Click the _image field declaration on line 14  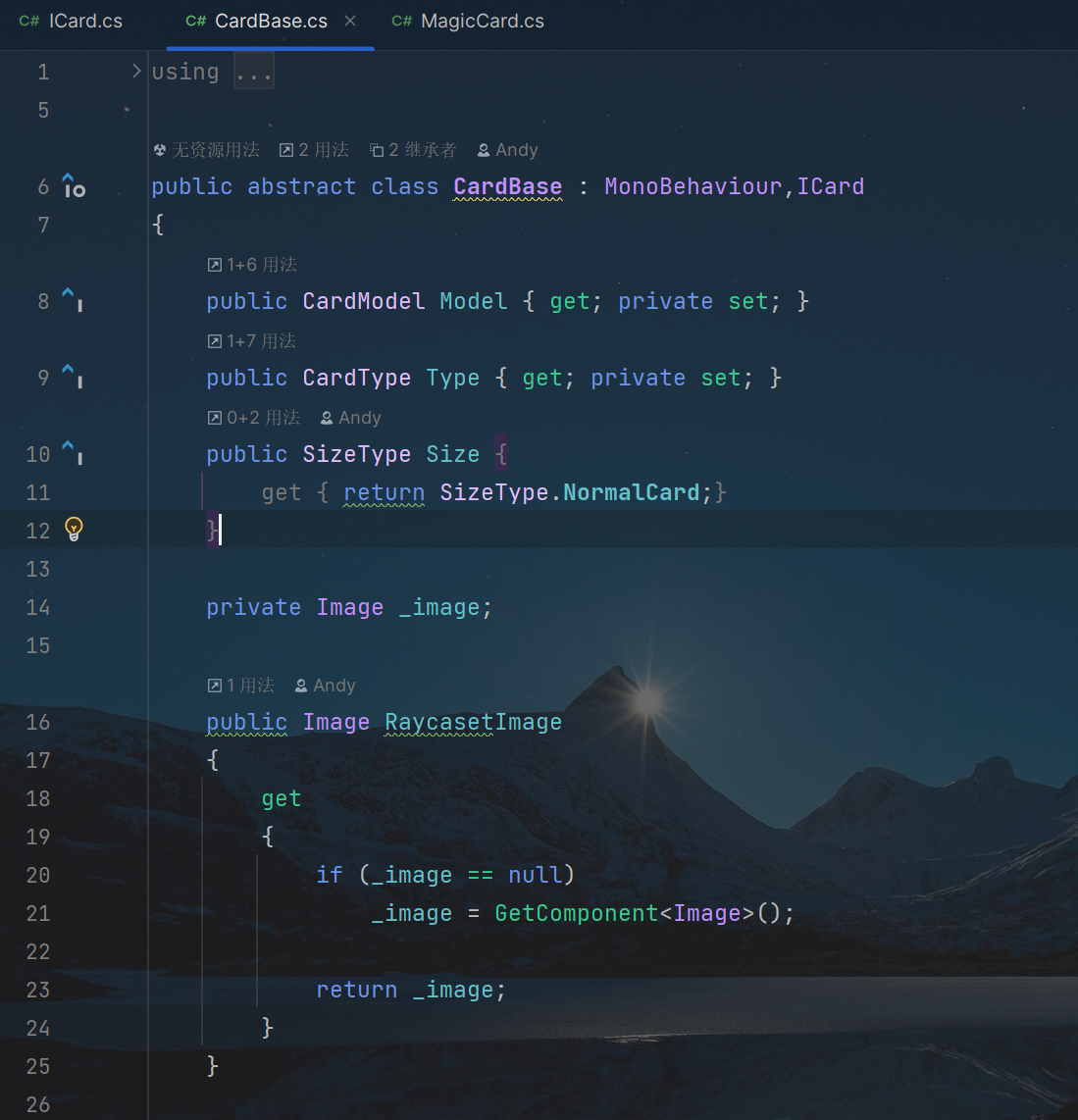pos(439,607)
